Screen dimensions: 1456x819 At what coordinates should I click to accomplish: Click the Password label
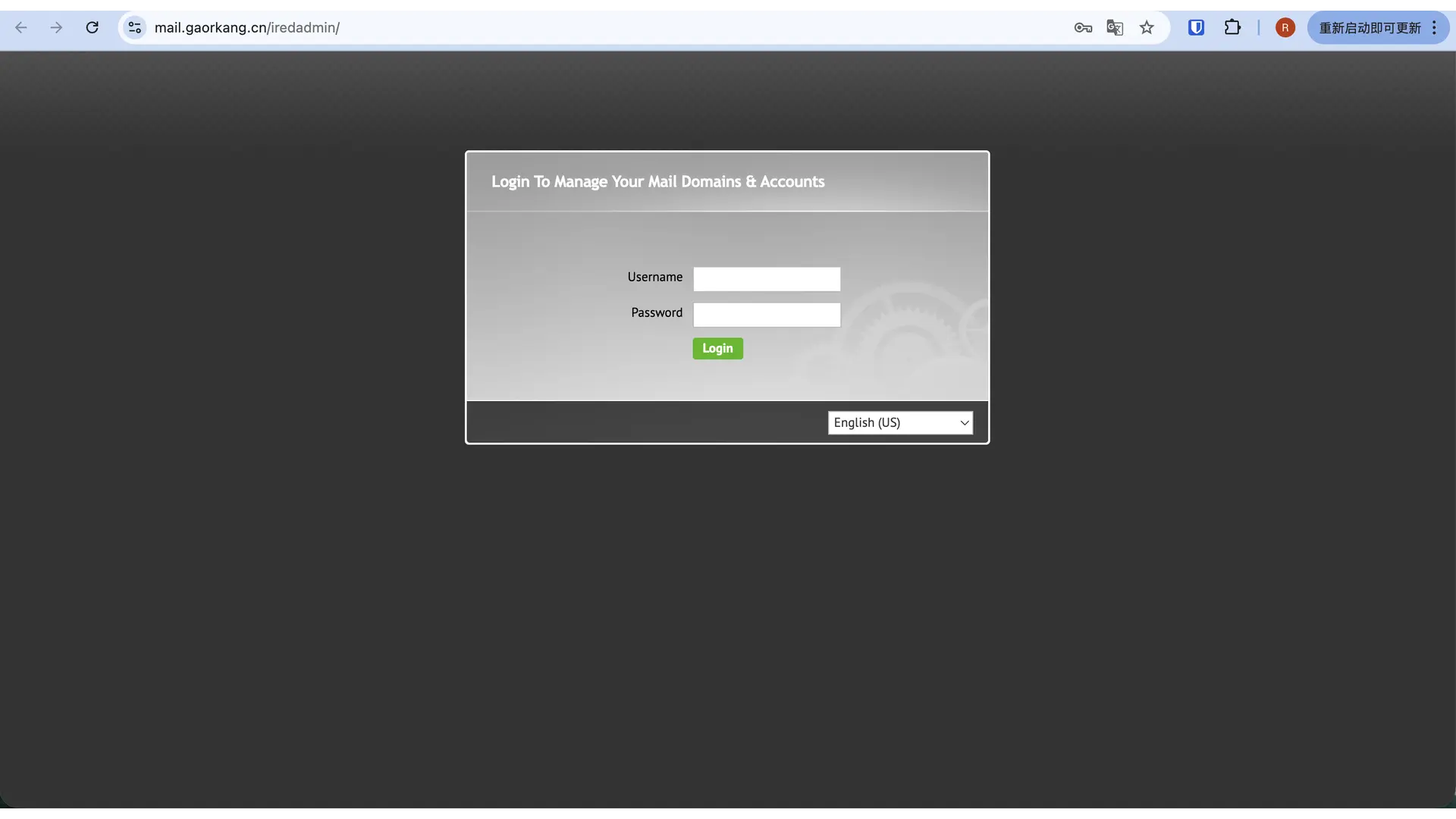click(x=657, y=313)
